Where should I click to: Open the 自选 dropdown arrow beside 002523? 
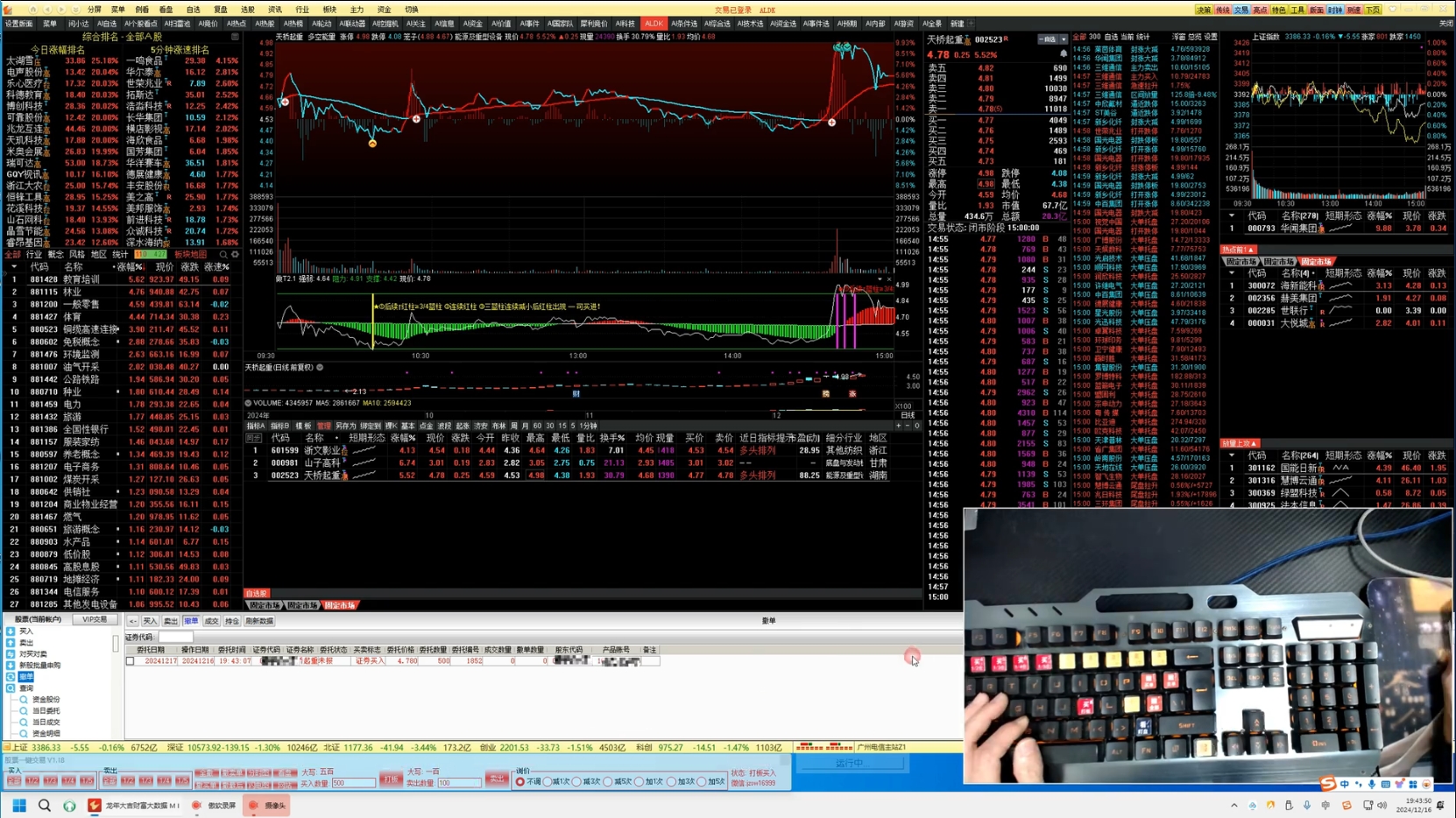pos(1064,39)
